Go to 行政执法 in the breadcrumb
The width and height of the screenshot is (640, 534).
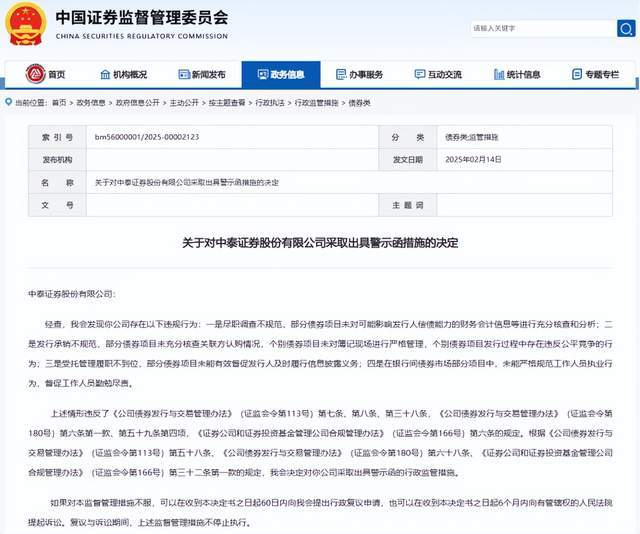tap(270, 103)
